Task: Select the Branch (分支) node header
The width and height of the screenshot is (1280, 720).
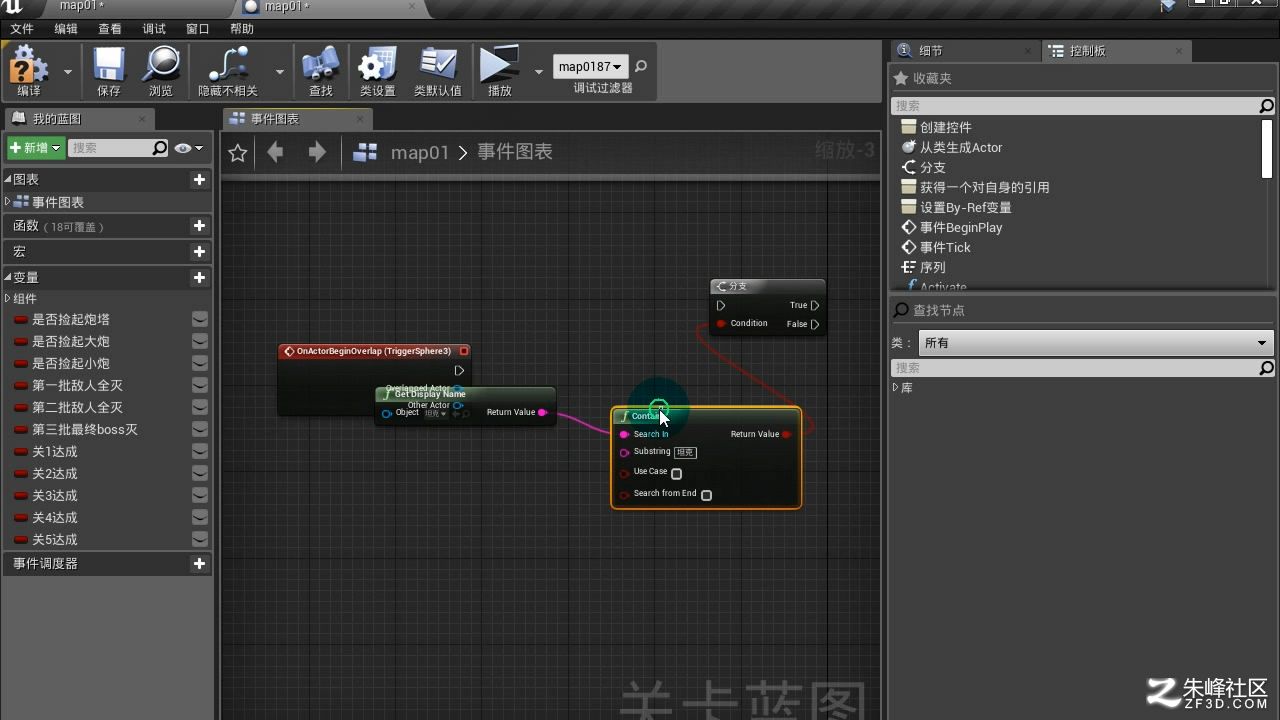Action: [x=768, y=286]
